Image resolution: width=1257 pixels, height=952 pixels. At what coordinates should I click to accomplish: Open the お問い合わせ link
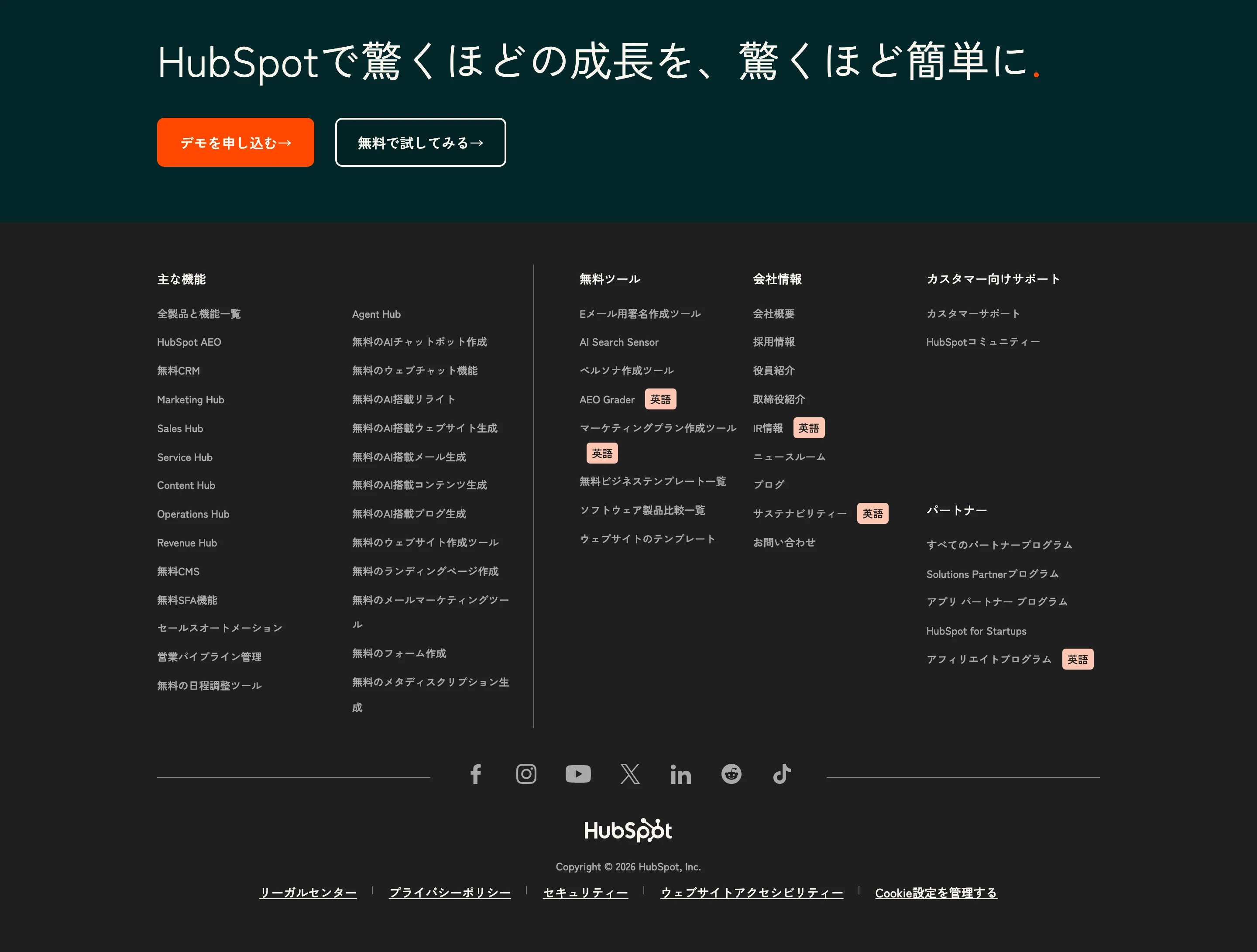click(784, 542)
